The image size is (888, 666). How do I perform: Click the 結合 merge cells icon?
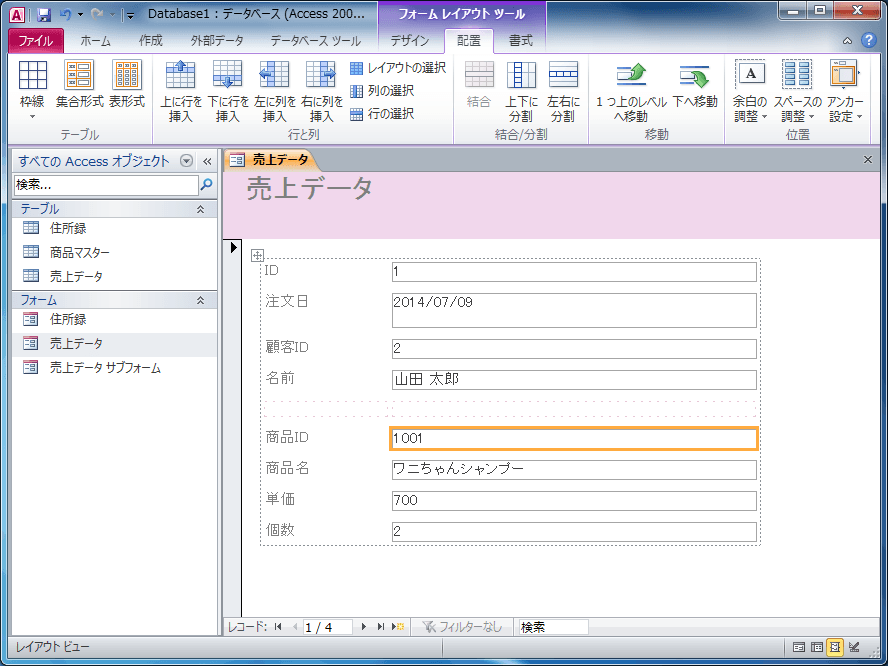[479, 84]
